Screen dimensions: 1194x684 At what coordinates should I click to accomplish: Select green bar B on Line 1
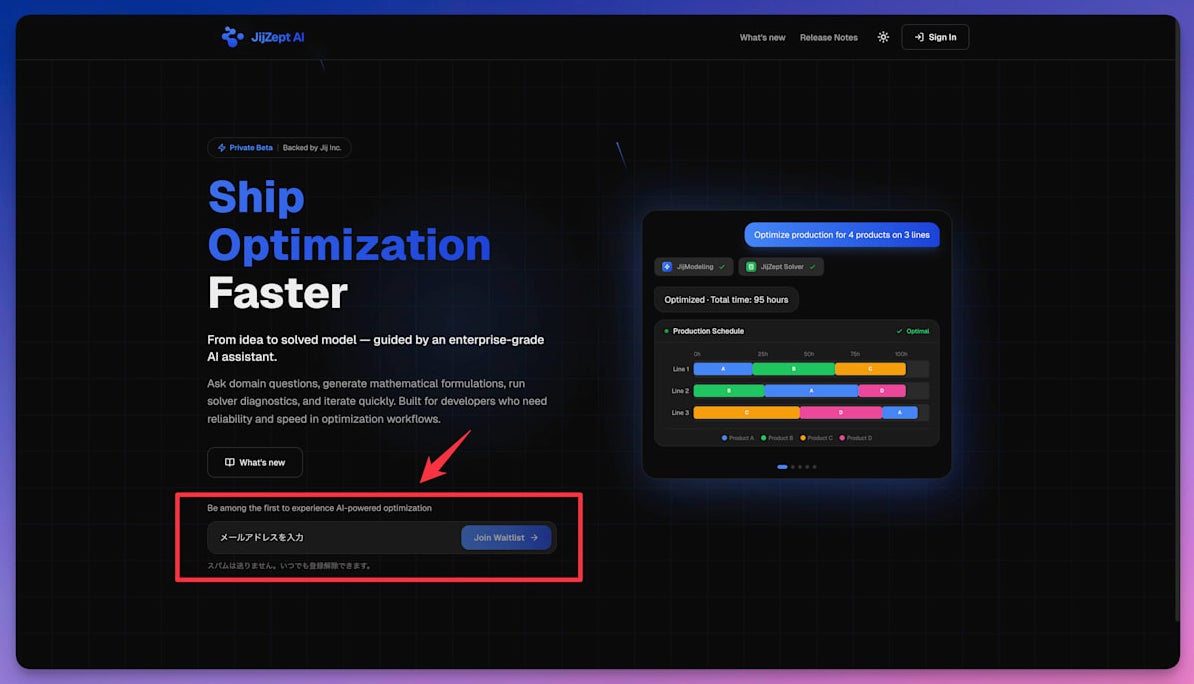793,369
